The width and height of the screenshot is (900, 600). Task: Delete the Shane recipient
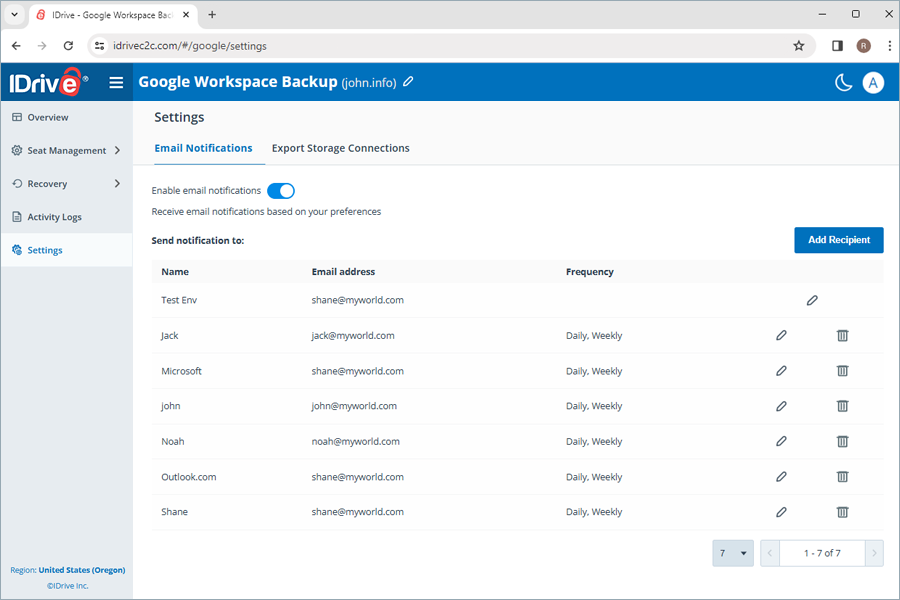842,512
